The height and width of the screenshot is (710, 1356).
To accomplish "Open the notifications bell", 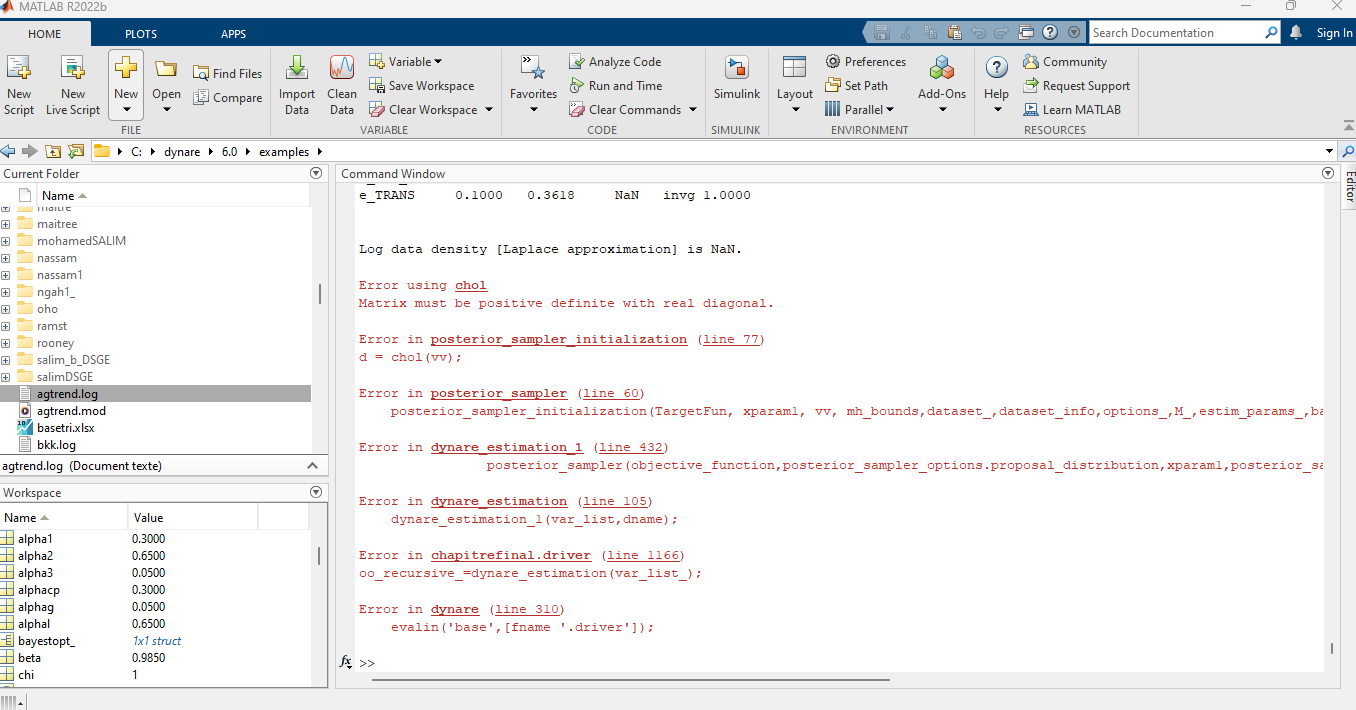I will 1296,32.
